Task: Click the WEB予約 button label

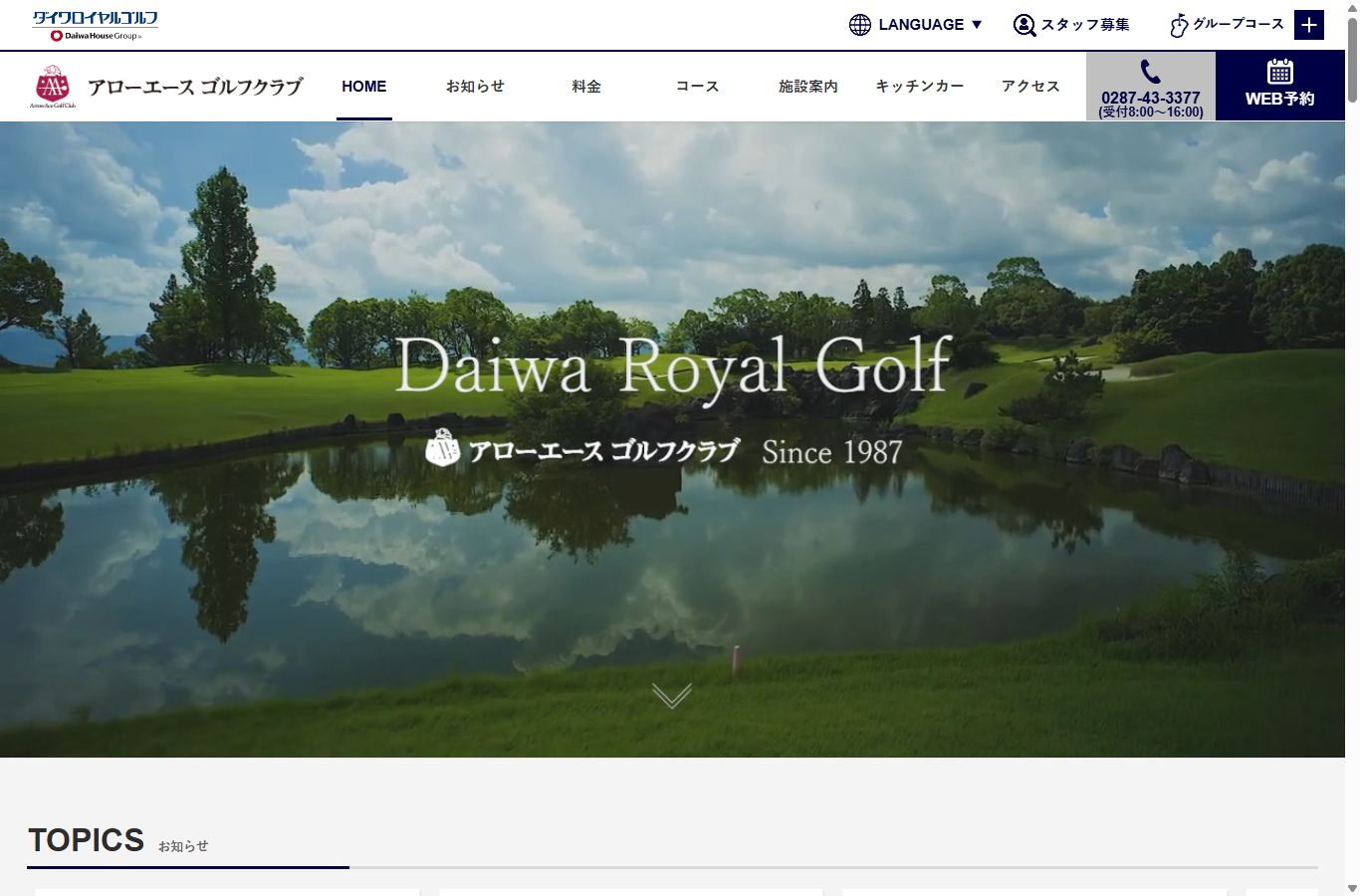Action: (x=1280, y=99)
